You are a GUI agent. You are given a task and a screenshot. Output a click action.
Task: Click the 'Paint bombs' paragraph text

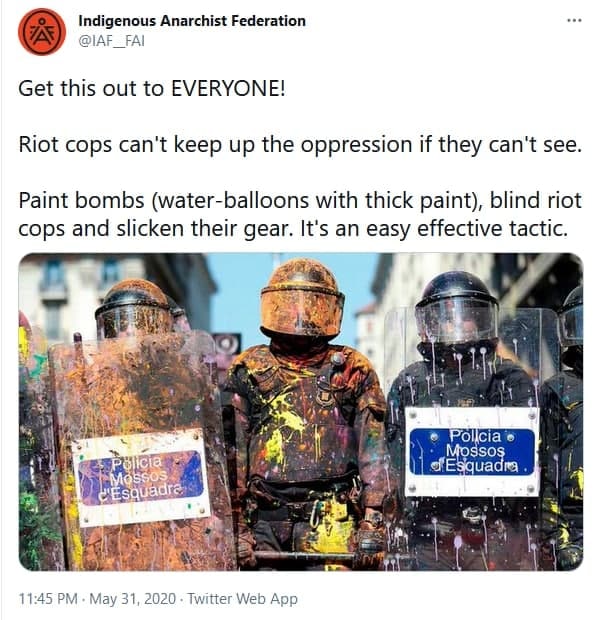tap(300, 214)
